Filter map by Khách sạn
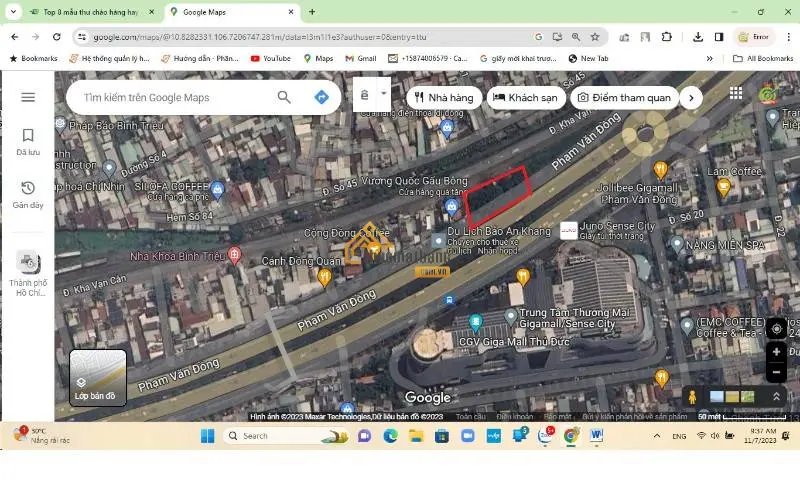 (x=525, y=97)
